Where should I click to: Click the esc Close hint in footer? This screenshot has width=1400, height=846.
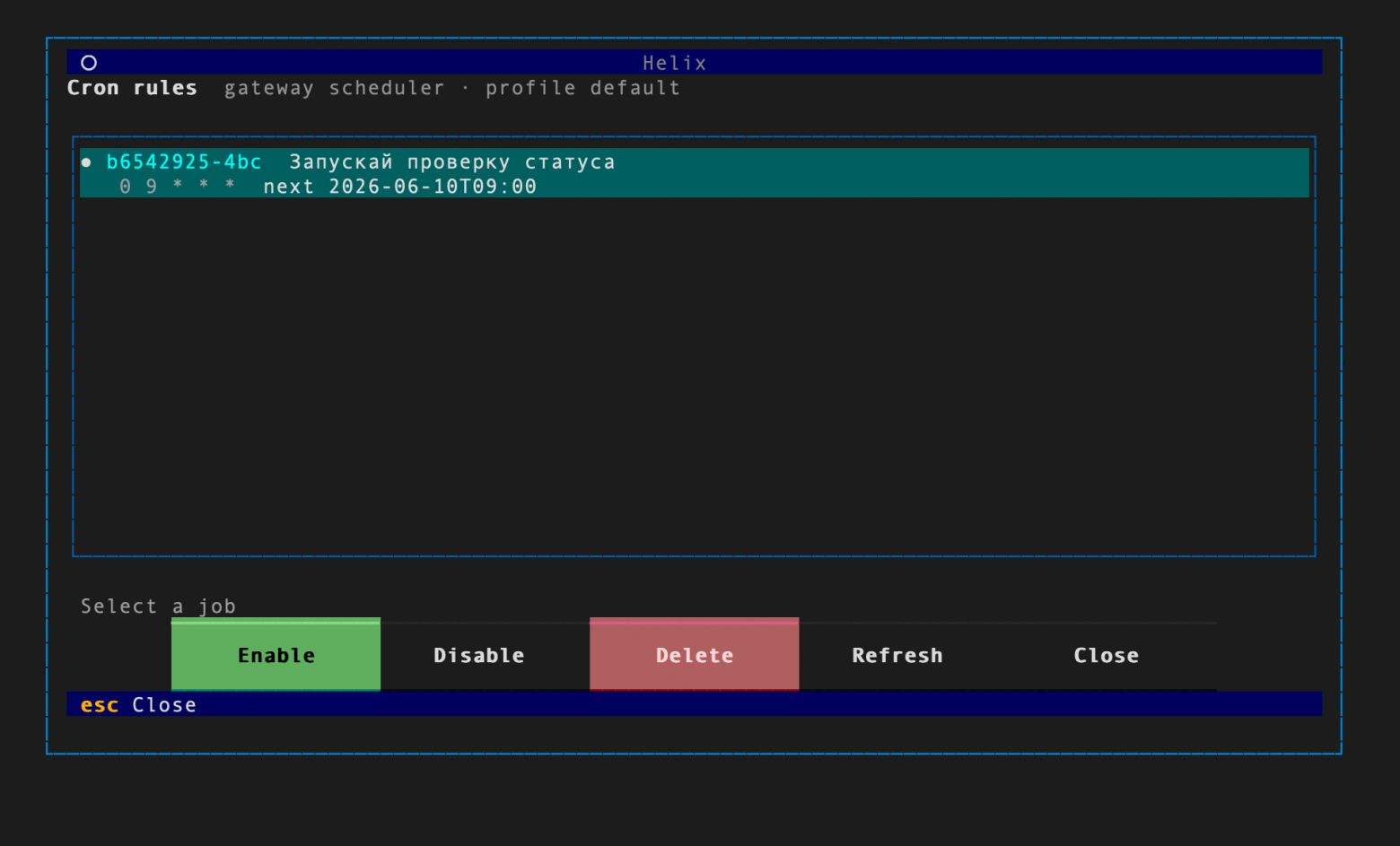(x=138, y=705)
